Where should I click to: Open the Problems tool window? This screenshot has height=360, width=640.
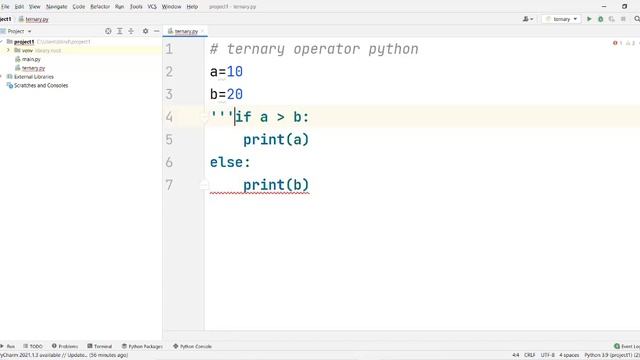click(x=64, y=346)
